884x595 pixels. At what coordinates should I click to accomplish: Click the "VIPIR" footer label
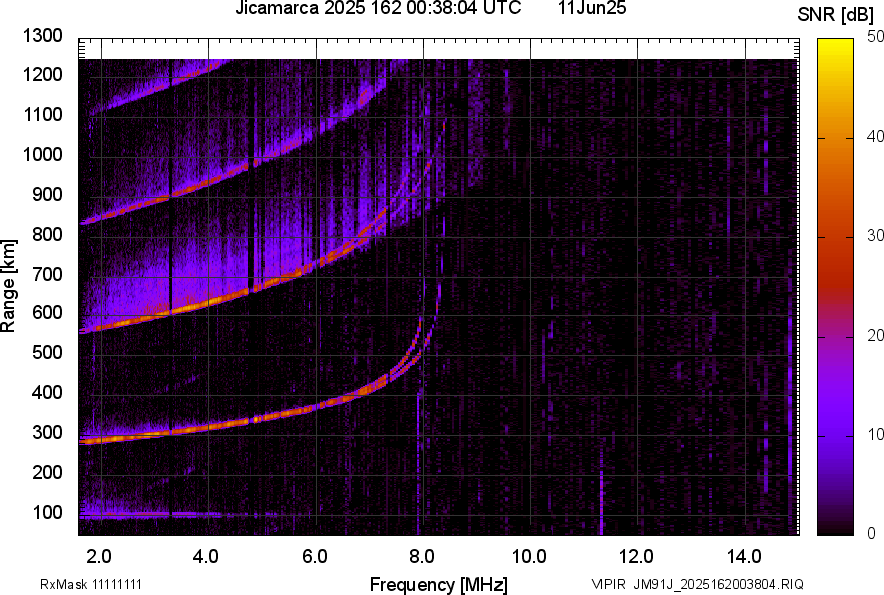pos(608,584)
